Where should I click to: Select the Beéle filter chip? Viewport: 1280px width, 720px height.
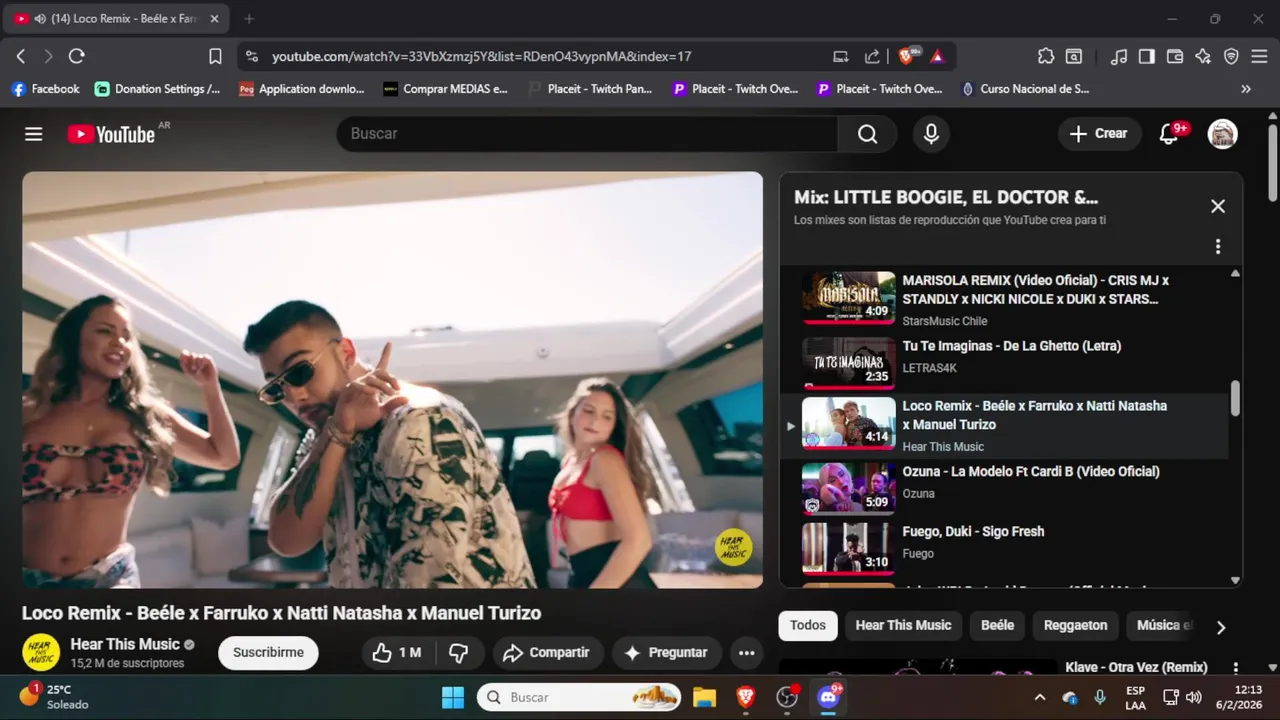pyautogui.click(x=997, y=626)
